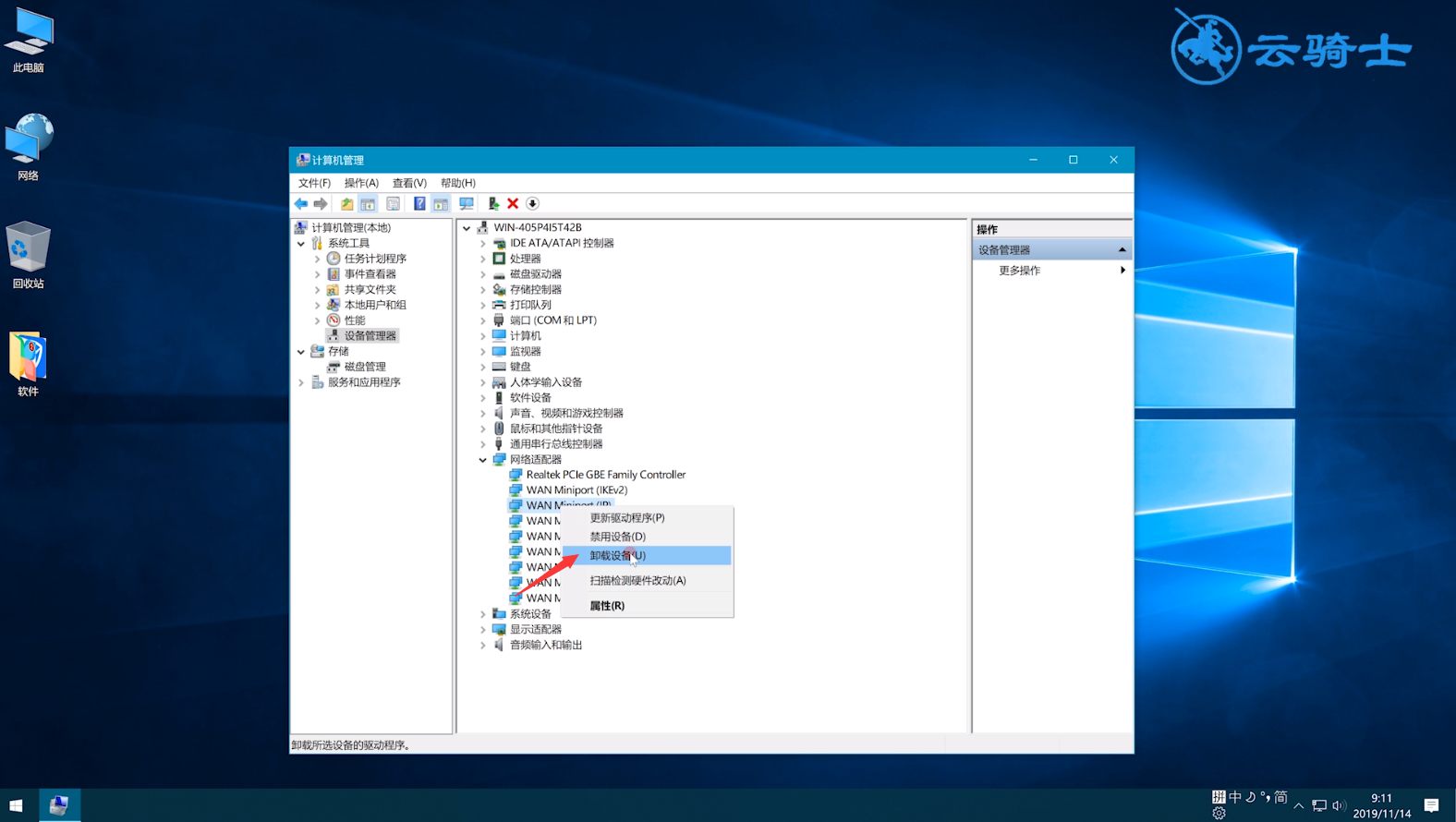
Task: Collapse the 网络适配器 node
Action: pos(482,460)
